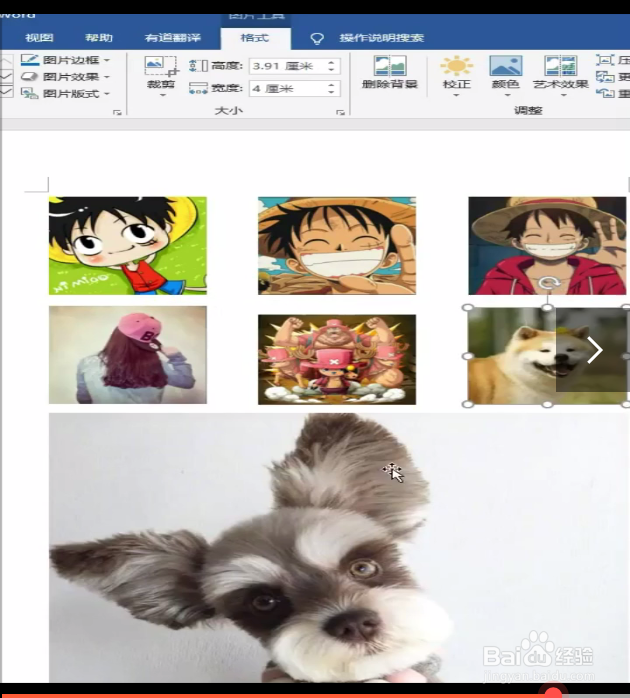
Task: Increase height with up spinner
Action: pos(331,62)
